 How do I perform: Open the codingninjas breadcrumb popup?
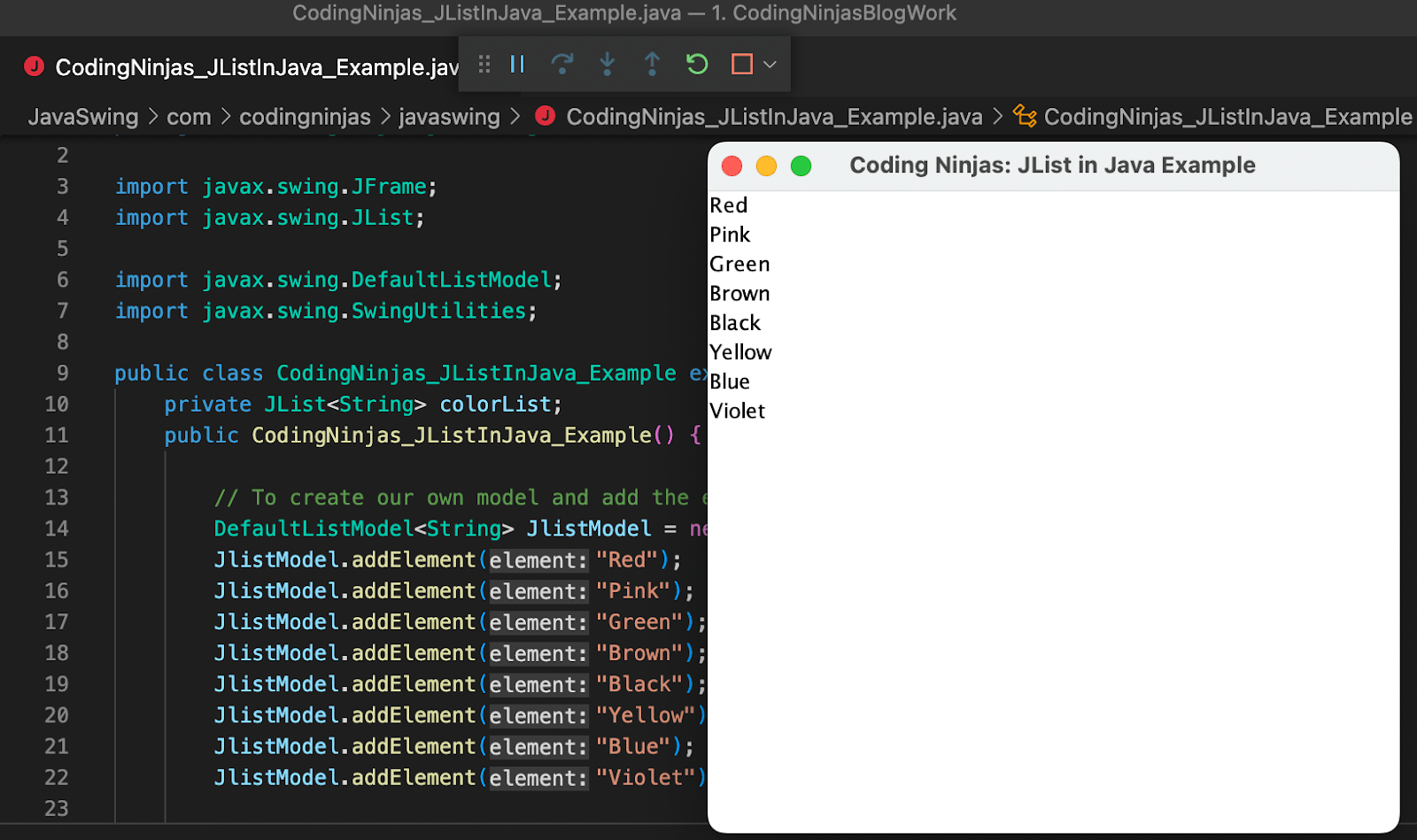tap(305, 116)
